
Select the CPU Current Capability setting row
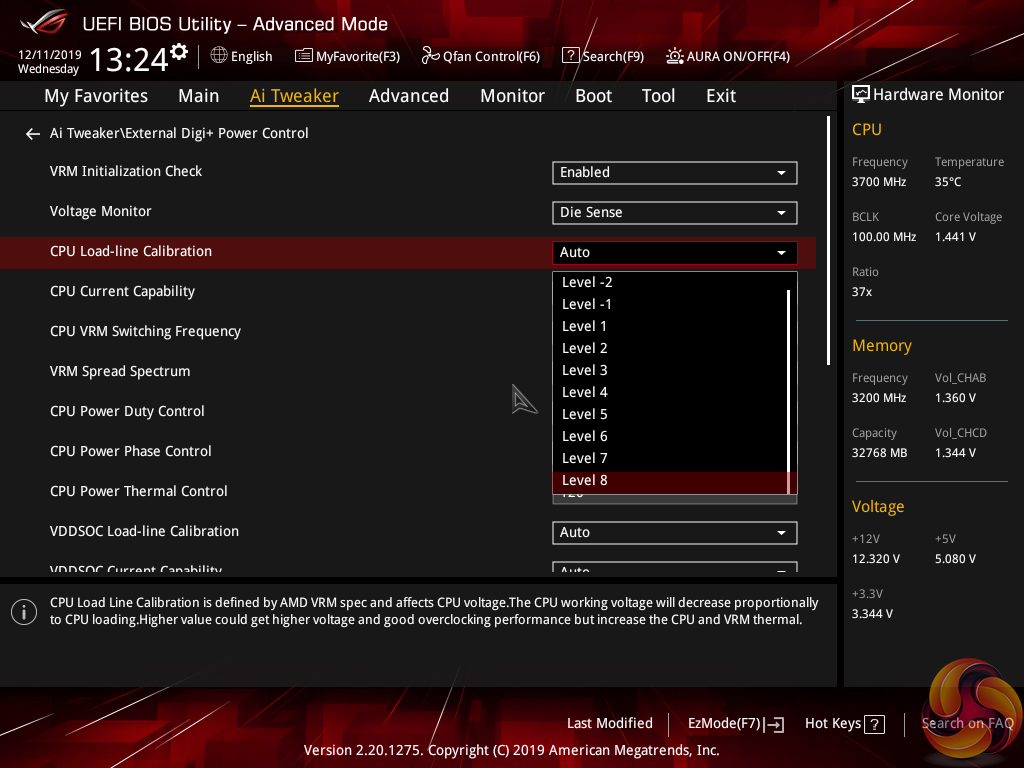(123, 291)
